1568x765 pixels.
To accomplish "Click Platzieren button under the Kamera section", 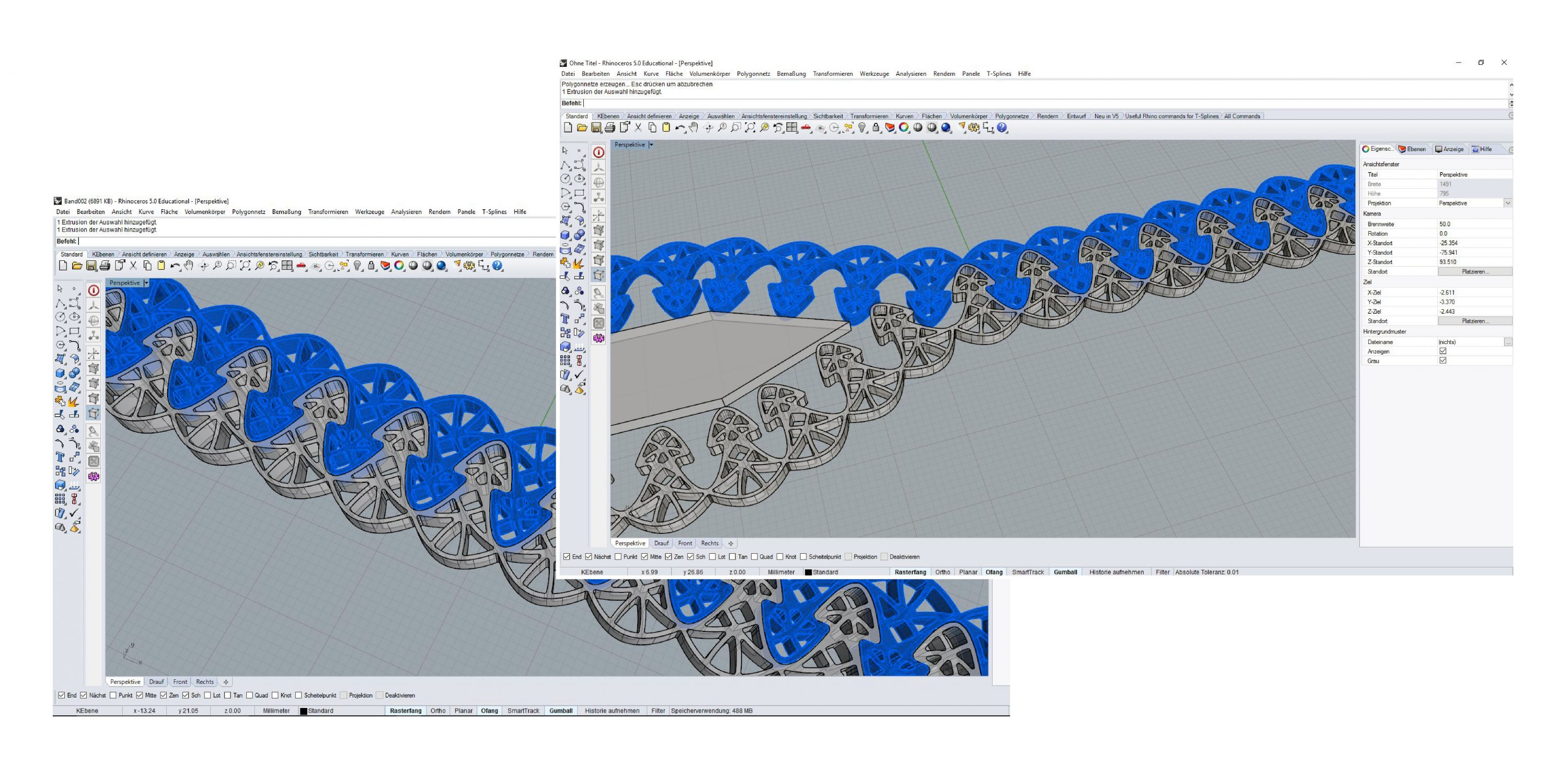I will click(1474, 272).
